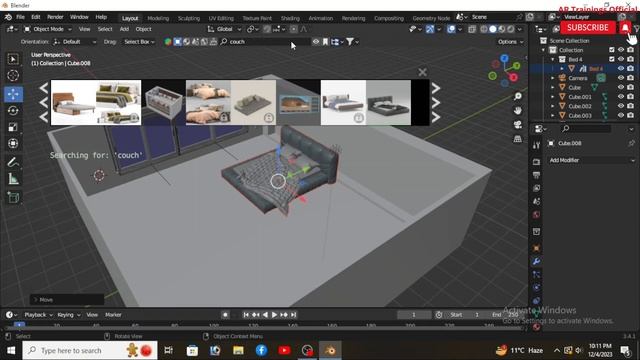
Task: Open the viewport Add menu
Action: [x=124, y=29]
